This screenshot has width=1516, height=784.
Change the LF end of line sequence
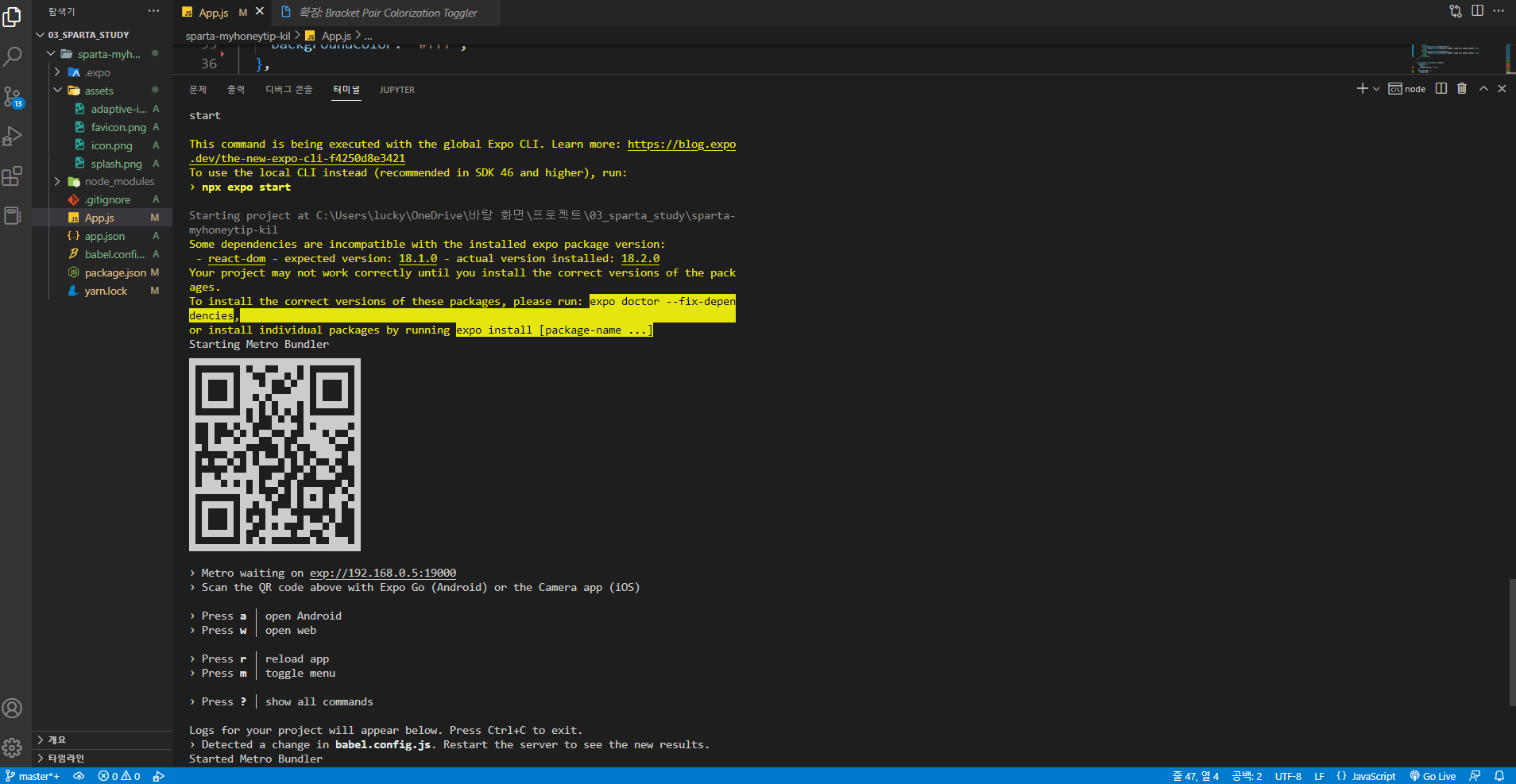tap(1319, 776)
